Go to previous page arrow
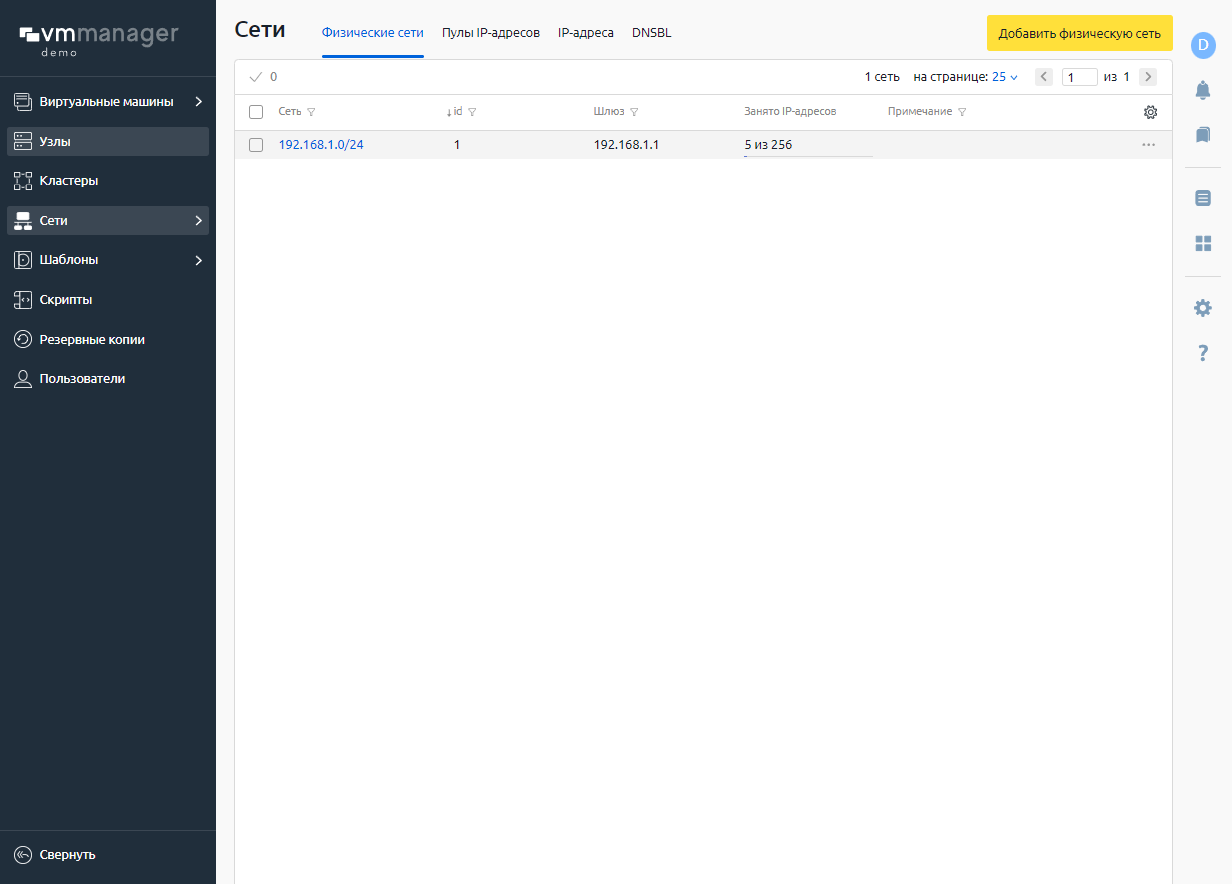The image size is (1232, 884). 1044,77
